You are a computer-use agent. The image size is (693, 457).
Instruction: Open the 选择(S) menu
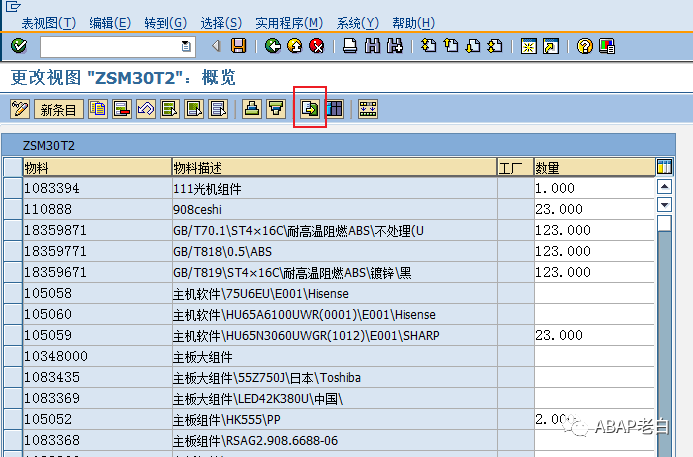click(221, 23)
